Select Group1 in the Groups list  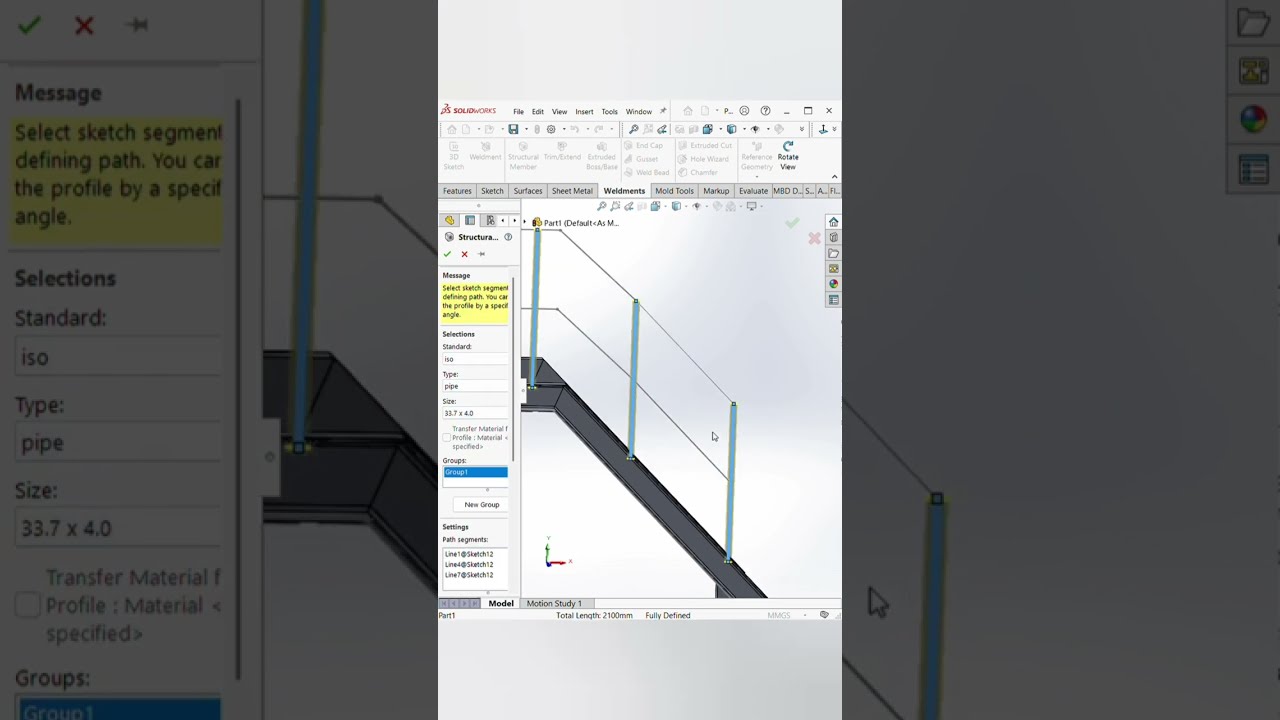476,472
